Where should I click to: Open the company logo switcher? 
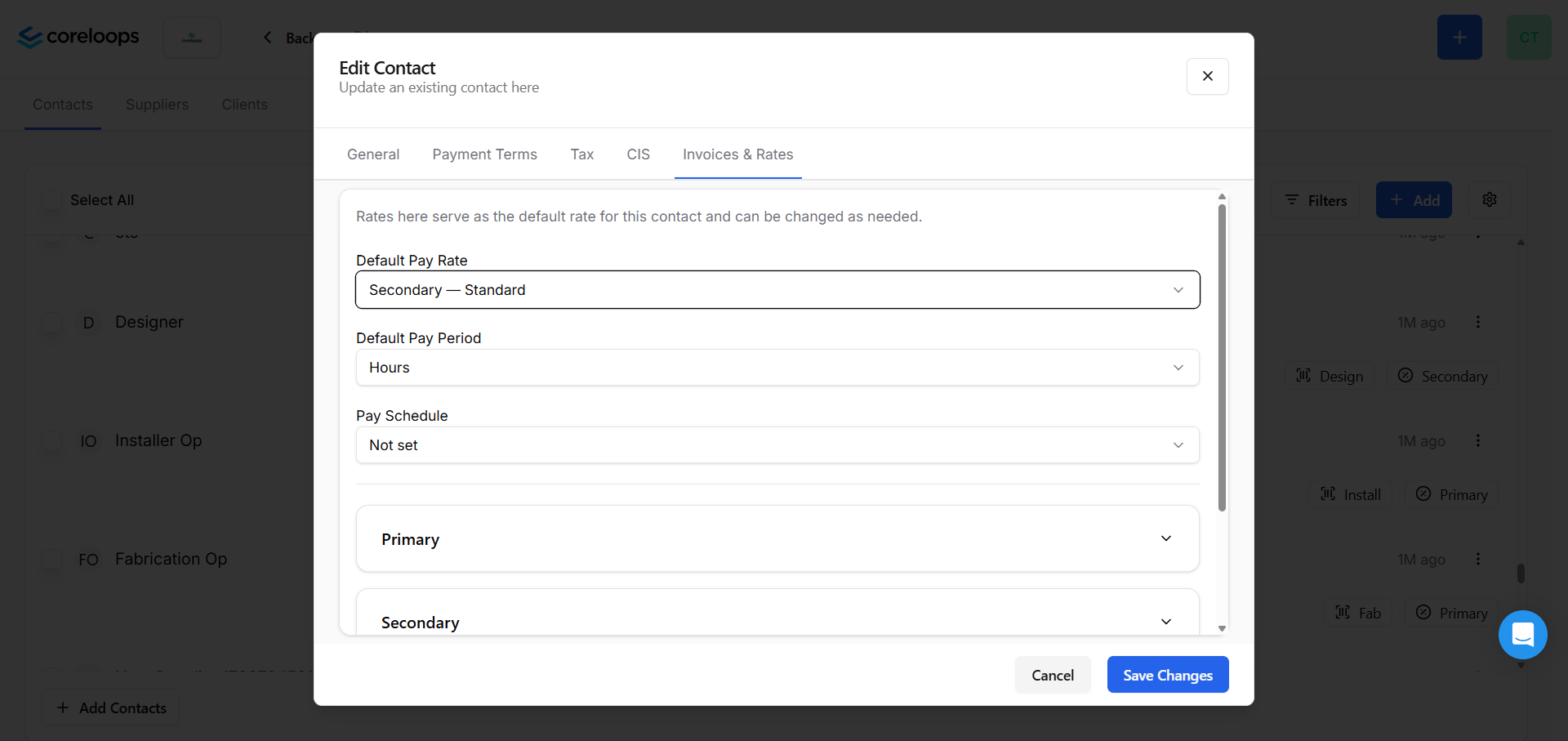point(192,38)
